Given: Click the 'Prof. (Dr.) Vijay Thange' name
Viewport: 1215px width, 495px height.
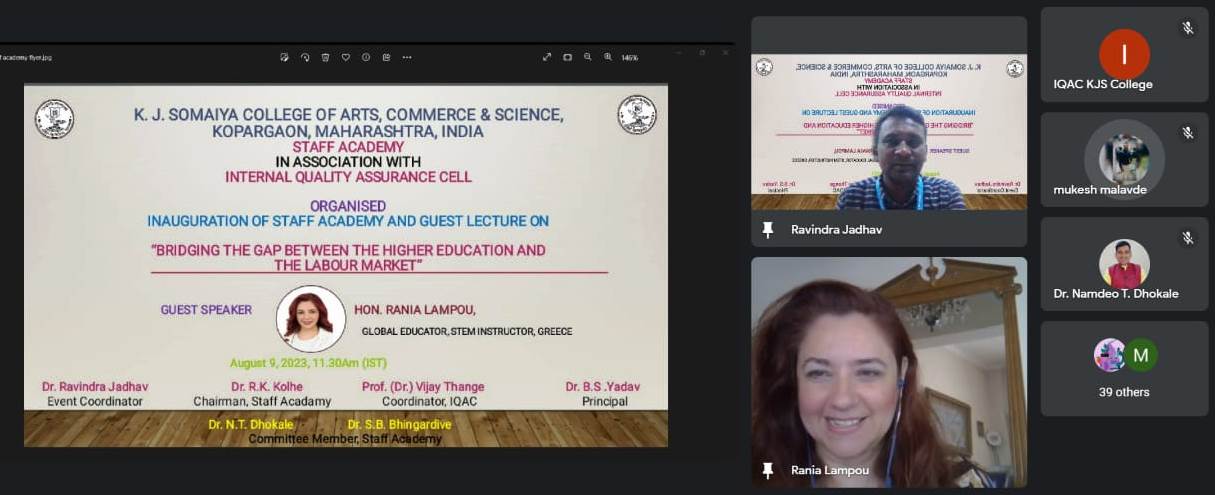Looking at the screenshot, I should [423, 387].
